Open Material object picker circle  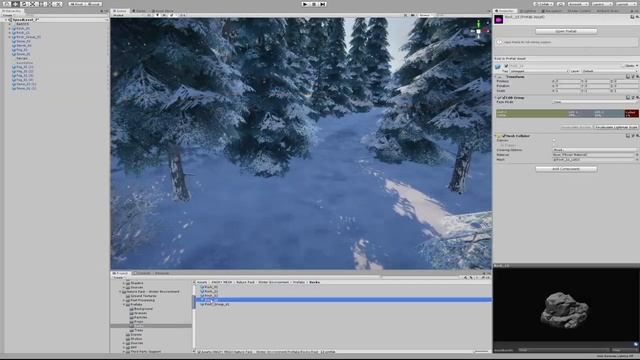[637, 155]
